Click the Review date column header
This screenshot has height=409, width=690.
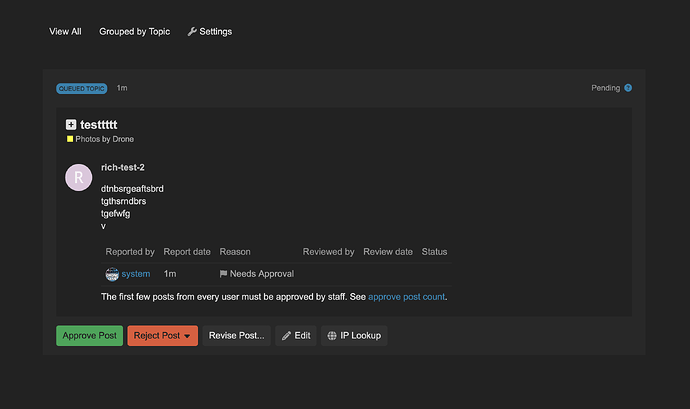pyautogui.click(x=388, y=252)
